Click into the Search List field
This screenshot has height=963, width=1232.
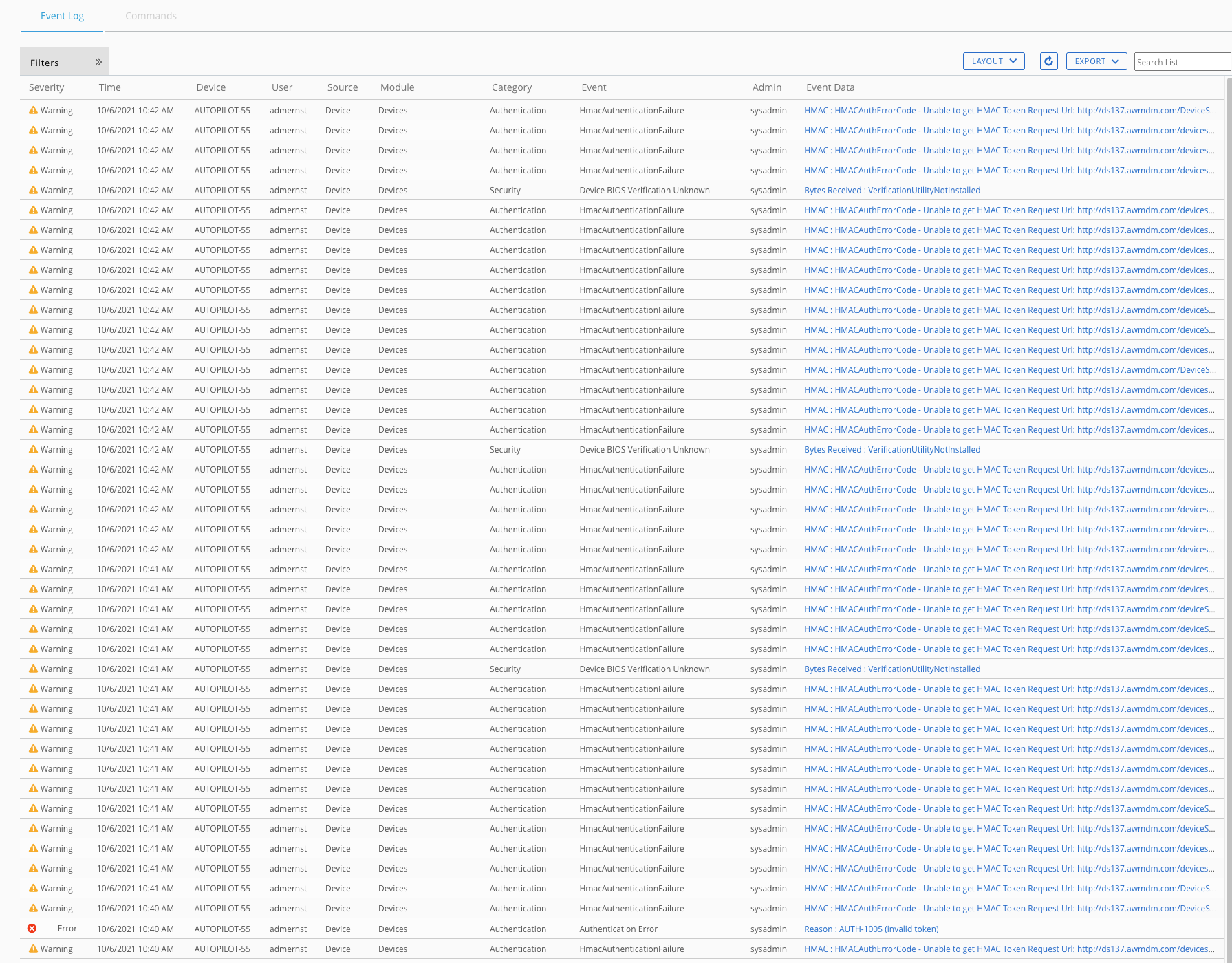(1180, 62)
